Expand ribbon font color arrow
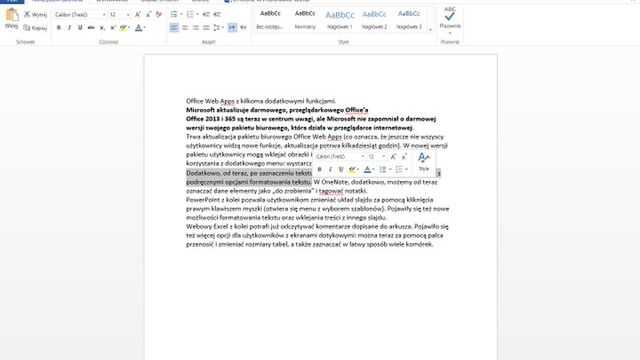The height and width of the screenshot is (360, 640). 145,28
